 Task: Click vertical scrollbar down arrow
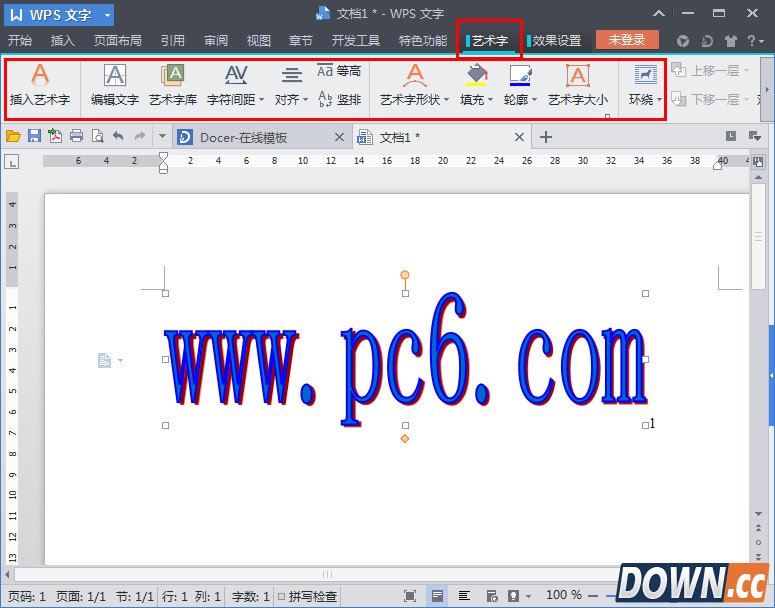tap(759, 515)
